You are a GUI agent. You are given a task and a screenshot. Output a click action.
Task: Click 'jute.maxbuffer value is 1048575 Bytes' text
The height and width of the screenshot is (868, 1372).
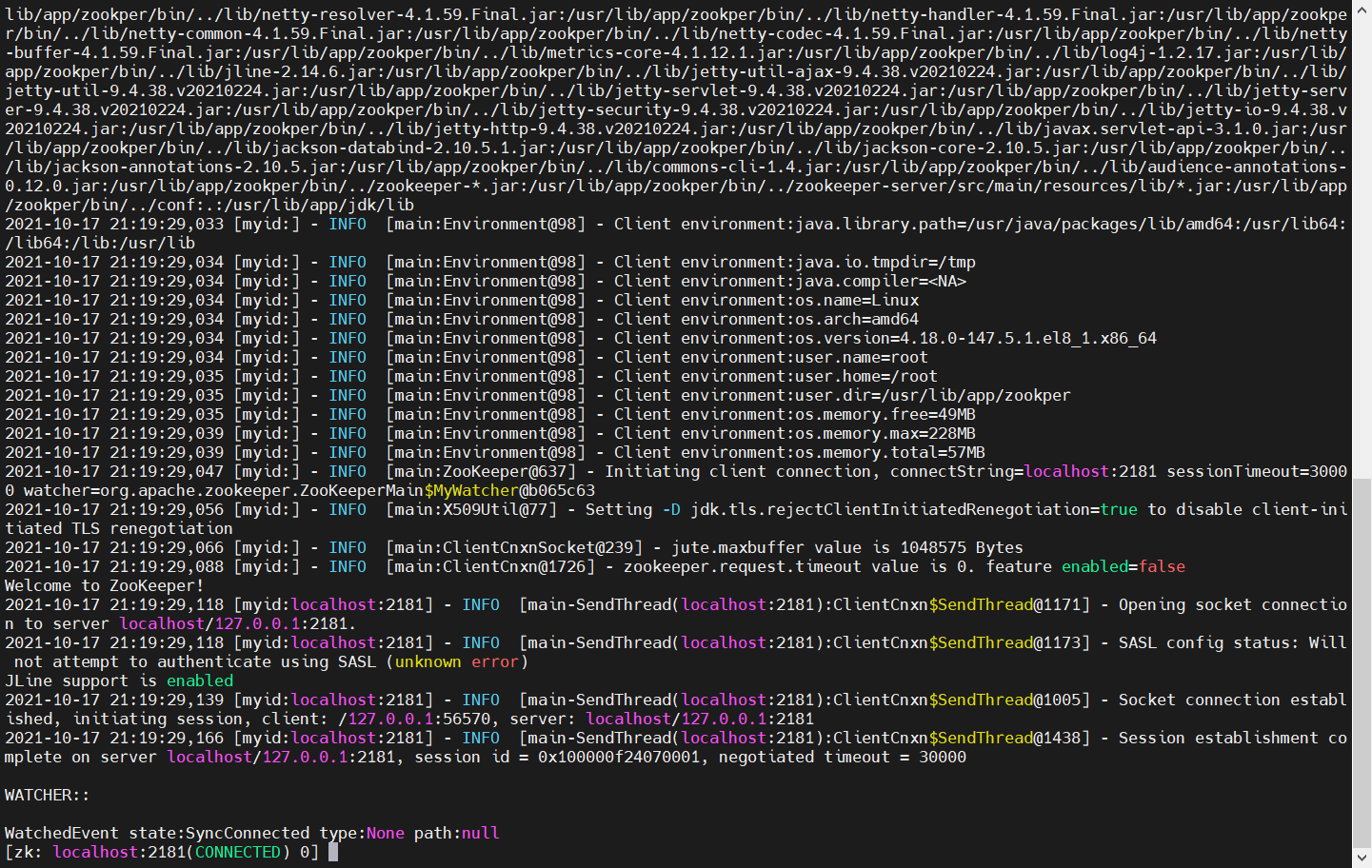[x=847, y=547]
